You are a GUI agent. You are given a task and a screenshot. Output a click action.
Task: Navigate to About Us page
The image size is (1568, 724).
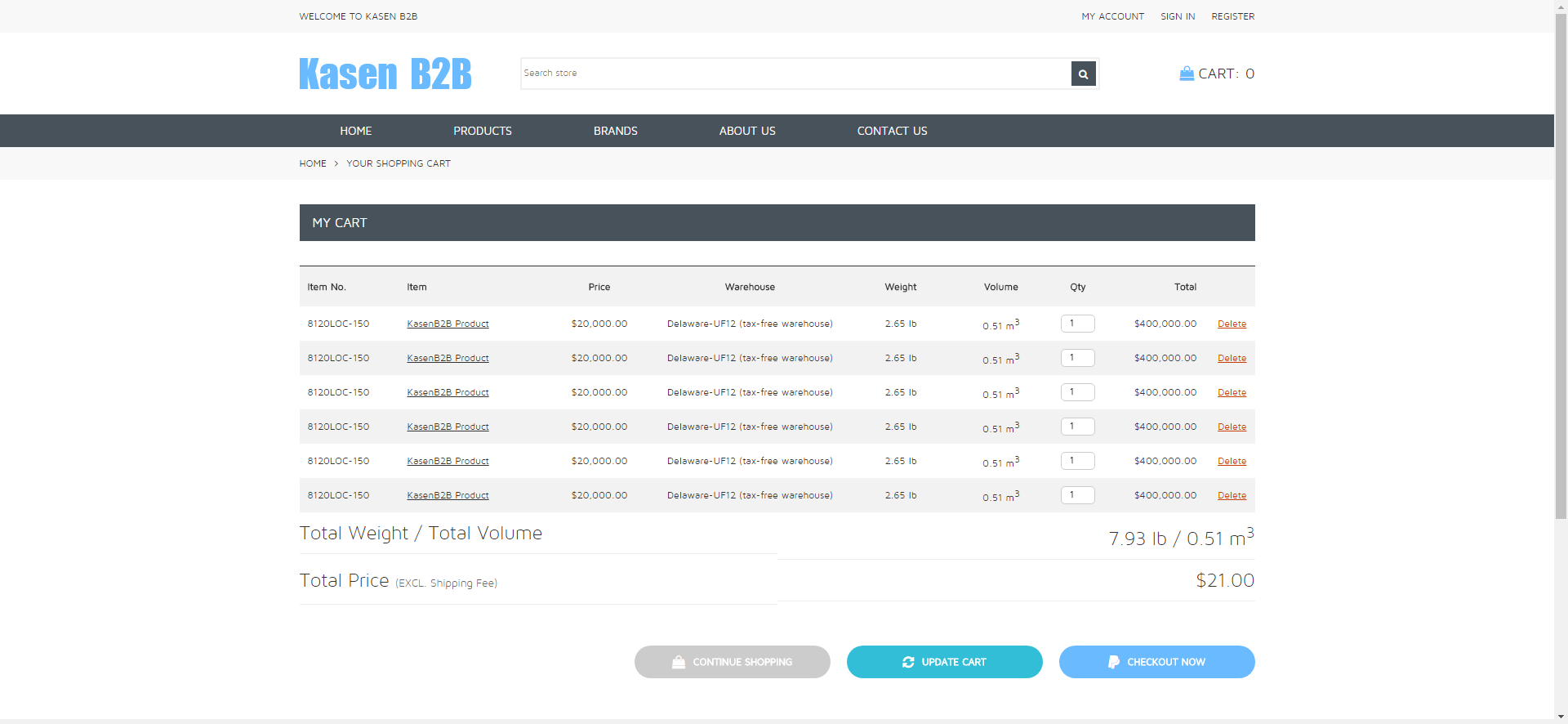(746, 131)
